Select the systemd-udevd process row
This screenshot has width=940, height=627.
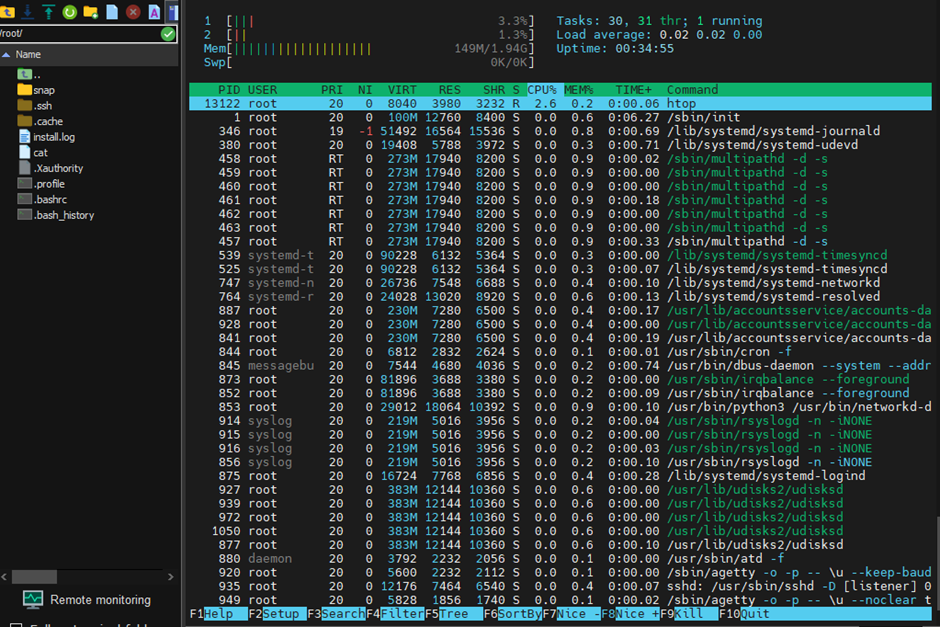coord(560,145)
